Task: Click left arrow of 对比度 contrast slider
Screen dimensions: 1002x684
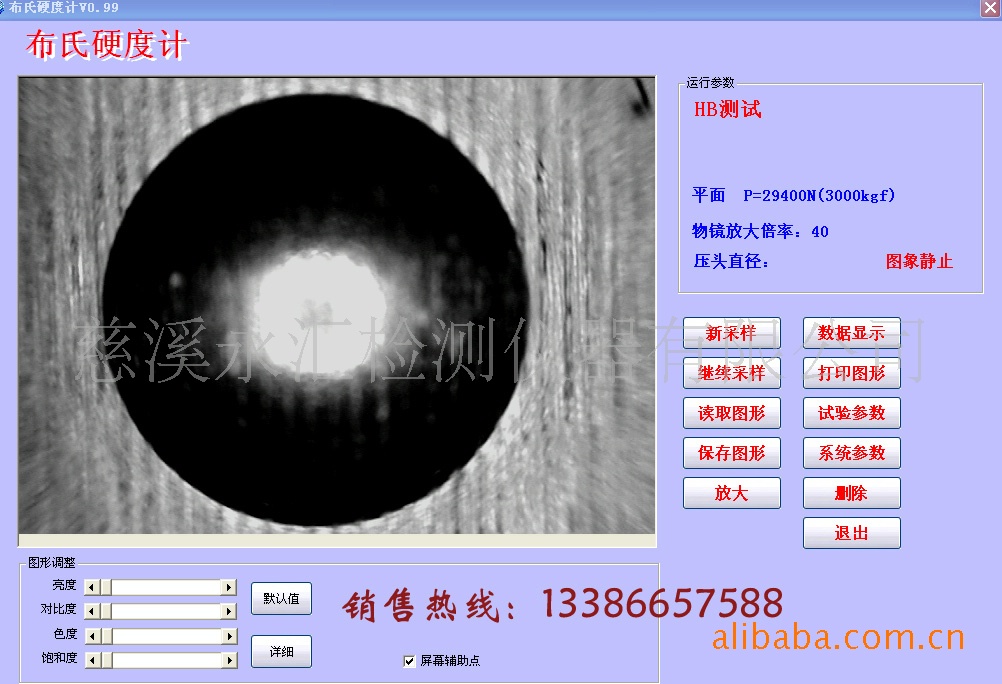Action: coord(92,611)
